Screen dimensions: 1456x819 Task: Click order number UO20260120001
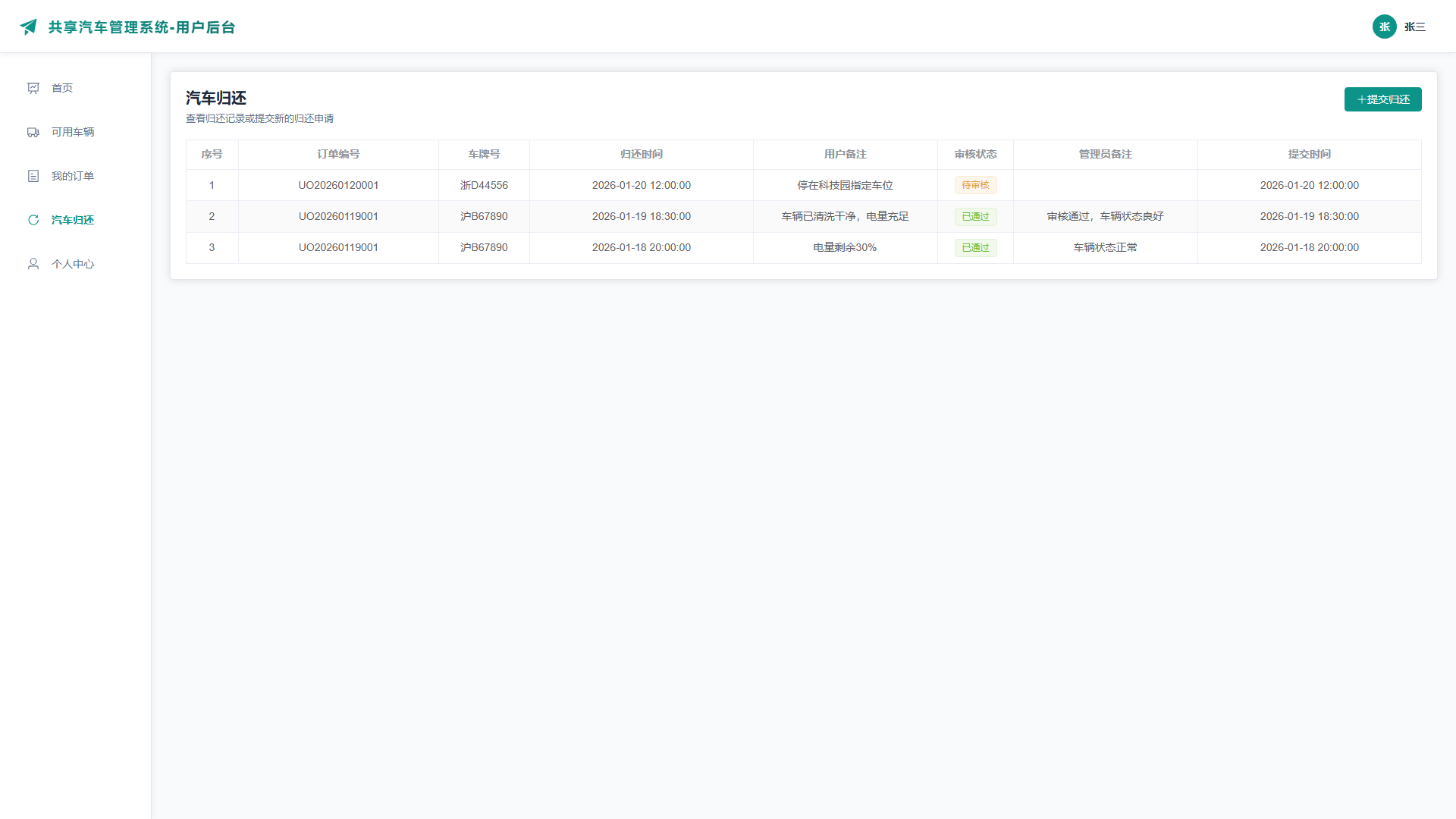point(338,185)
